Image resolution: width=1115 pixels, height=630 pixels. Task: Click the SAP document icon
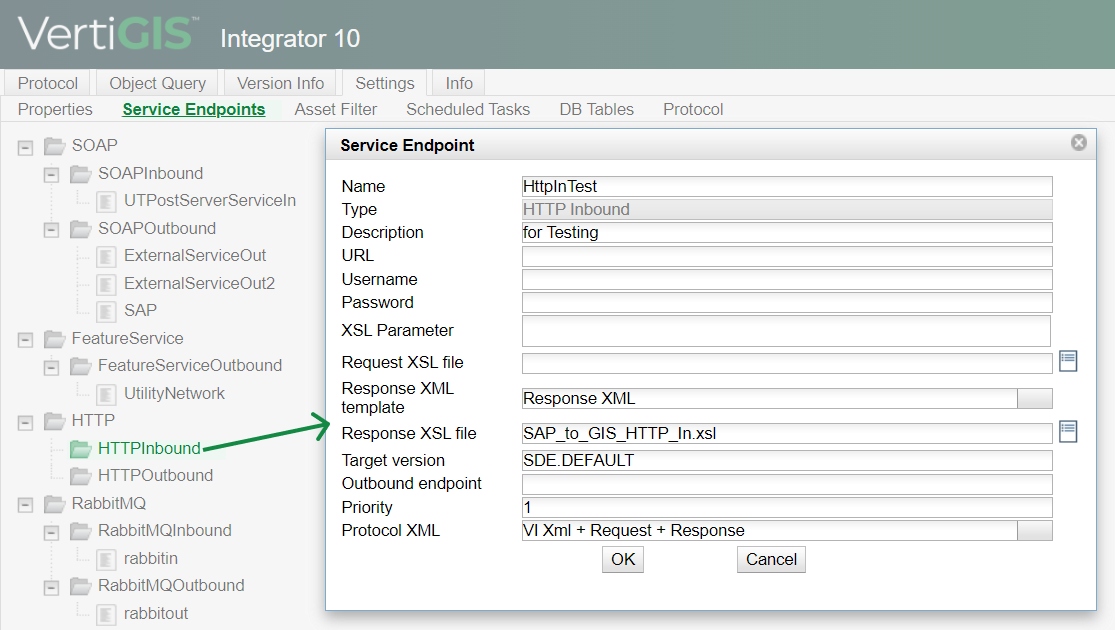tap(106, 311)
